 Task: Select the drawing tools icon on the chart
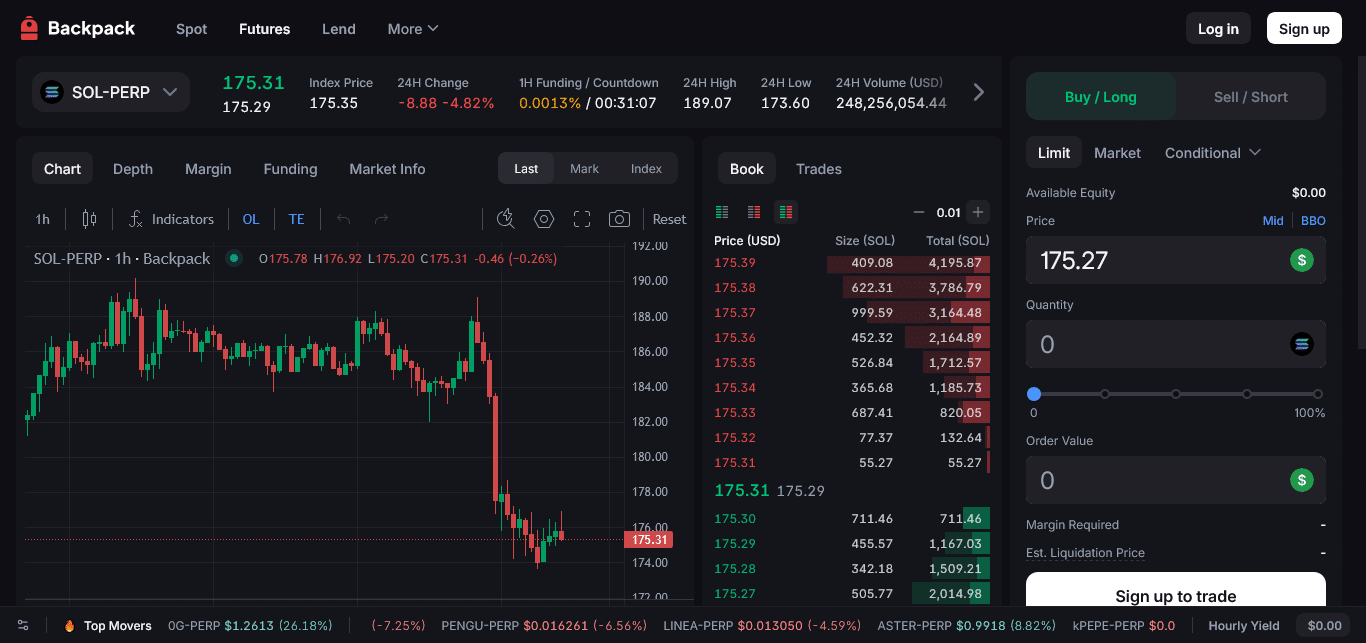click(505, 218)
